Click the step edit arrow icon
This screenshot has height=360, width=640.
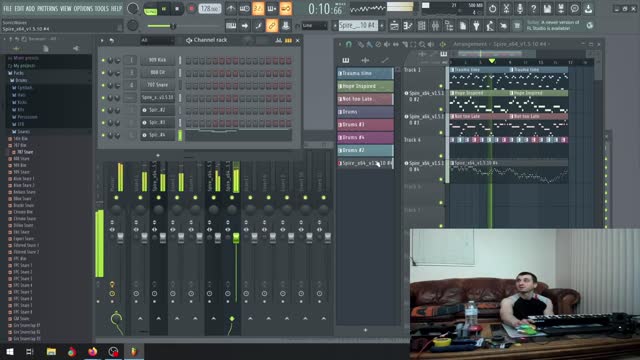[x=244, y=25]
